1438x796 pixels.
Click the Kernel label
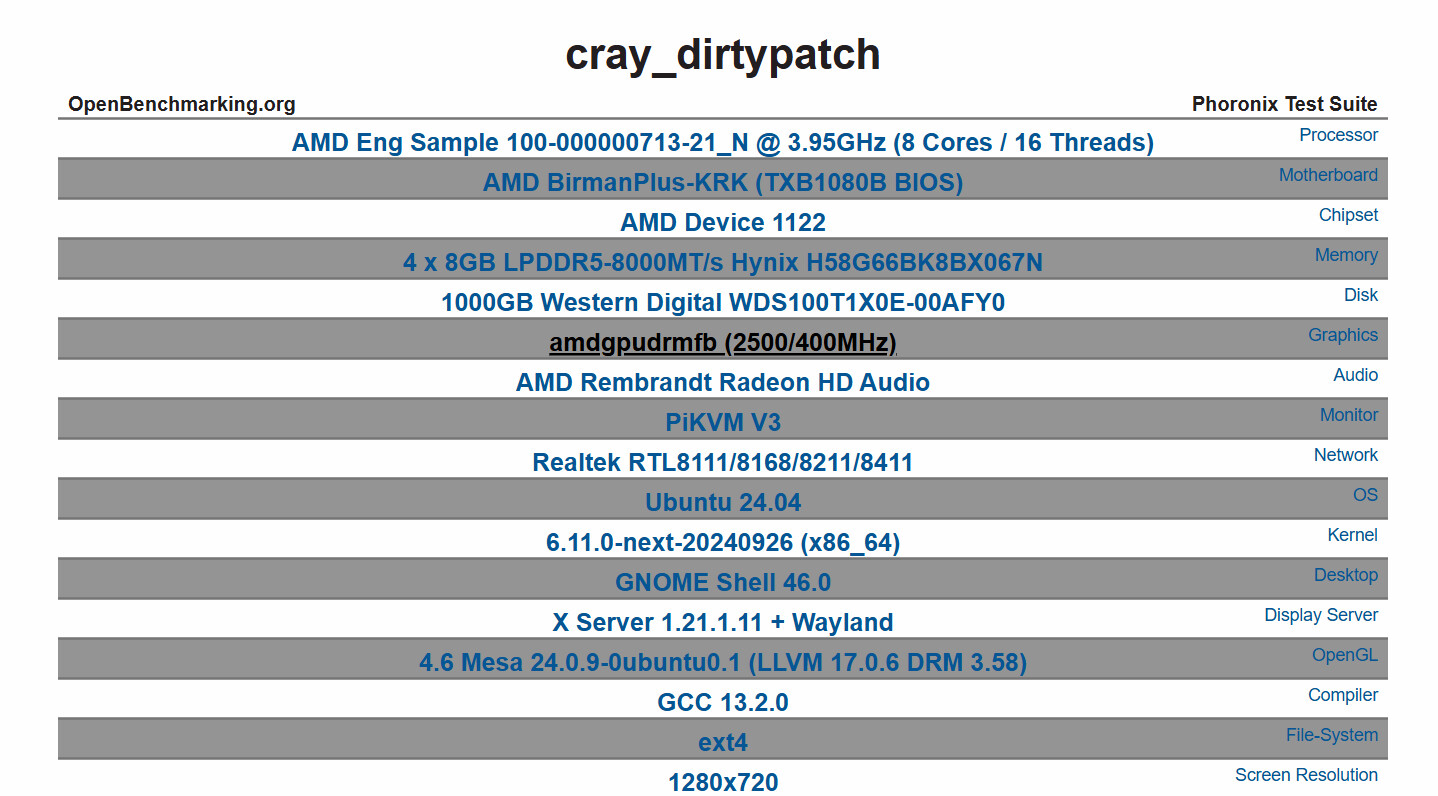click(x=1353, y=535)
